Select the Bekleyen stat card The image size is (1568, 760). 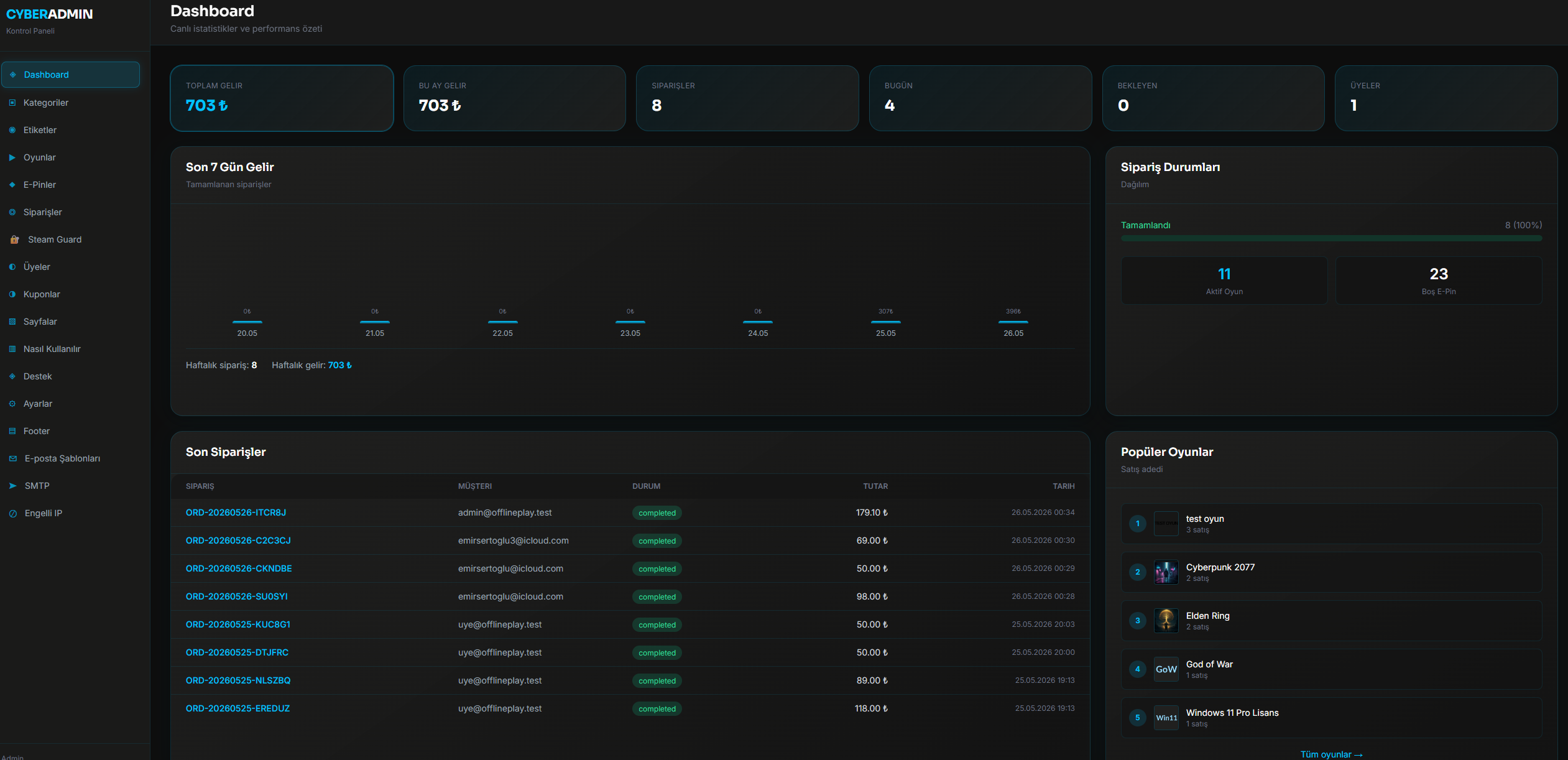click(1213, 98)
